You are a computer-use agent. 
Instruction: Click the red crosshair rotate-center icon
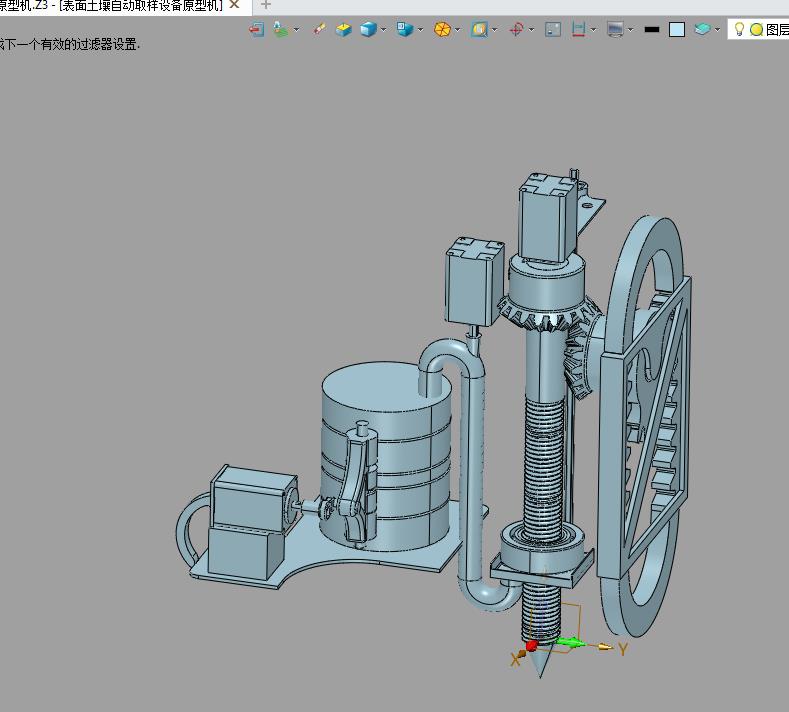(x=516, y=29)
